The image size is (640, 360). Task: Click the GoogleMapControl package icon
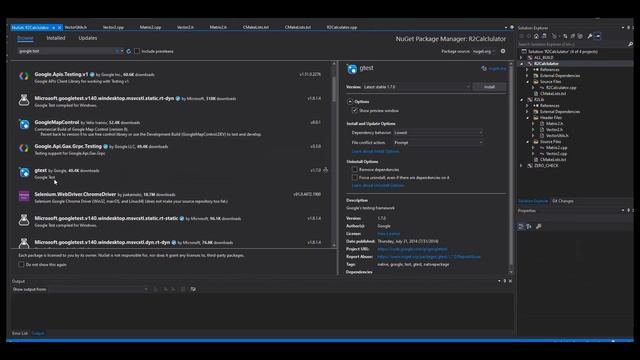tap(24, 124)
